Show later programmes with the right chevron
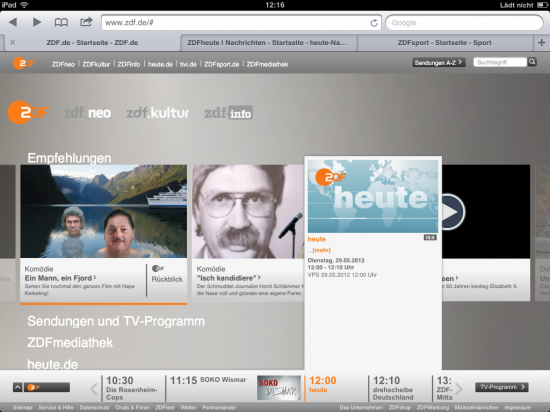550x412 pixels. click(x=459, y=389)
